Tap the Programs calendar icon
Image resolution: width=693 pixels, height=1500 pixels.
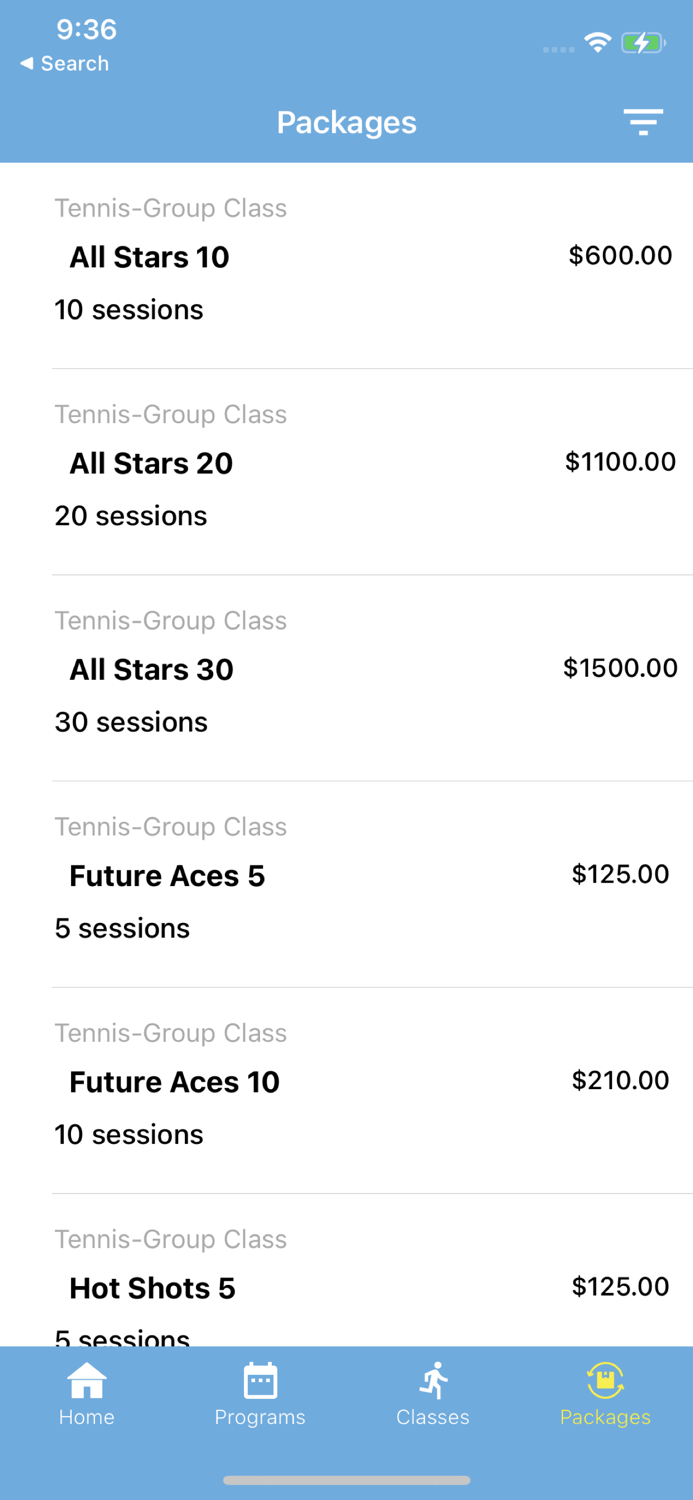(260, 1381)
